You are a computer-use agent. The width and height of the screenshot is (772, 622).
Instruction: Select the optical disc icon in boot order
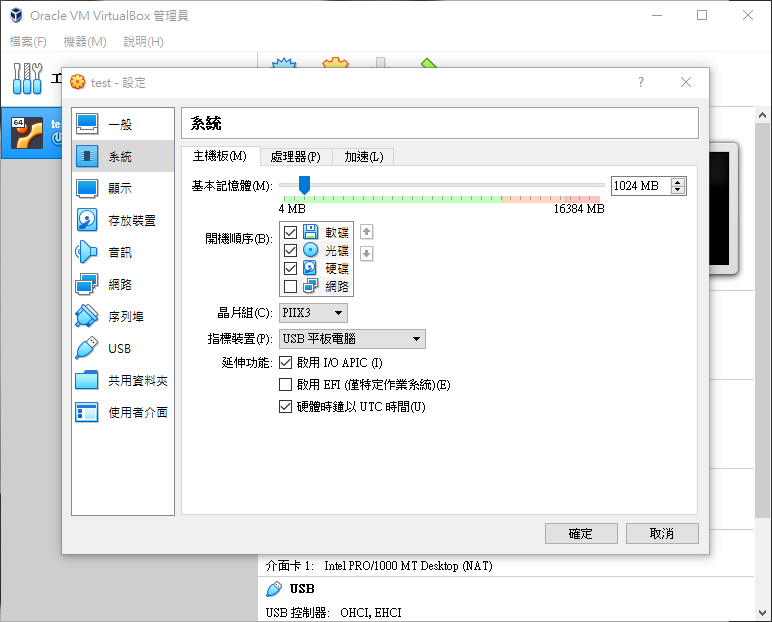pos(310,250)
